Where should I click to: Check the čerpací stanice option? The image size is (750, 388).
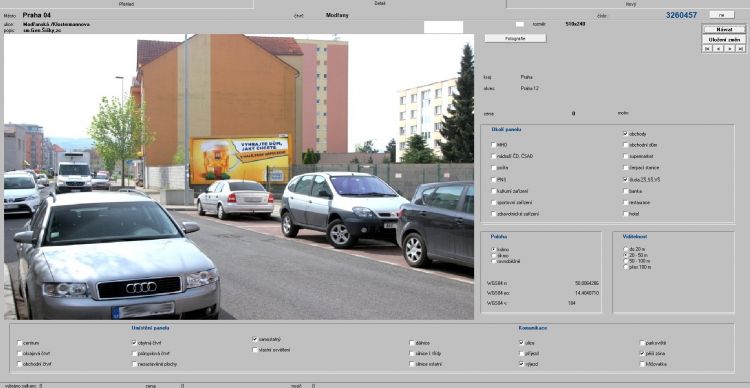pos(626,168)
